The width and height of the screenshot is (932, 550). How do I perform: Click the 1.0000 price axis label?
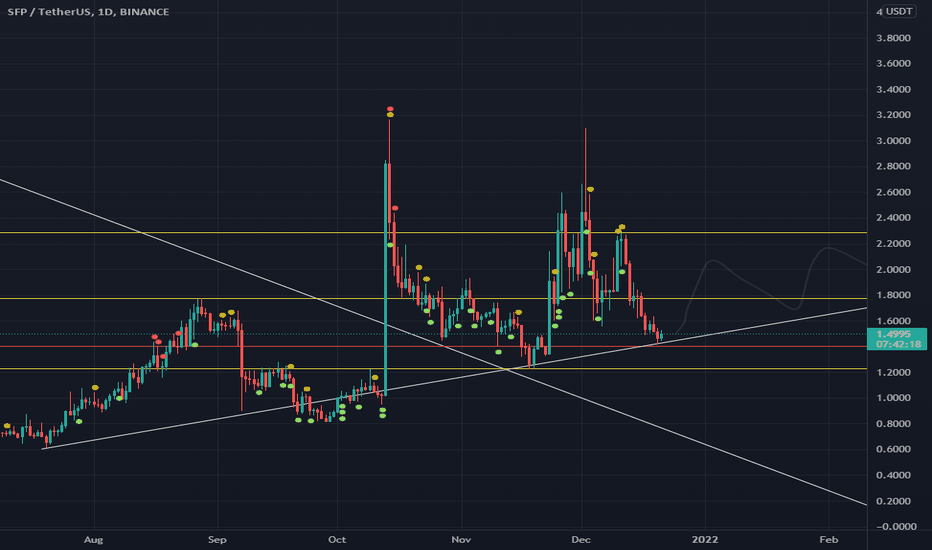[x=893, y=398]
